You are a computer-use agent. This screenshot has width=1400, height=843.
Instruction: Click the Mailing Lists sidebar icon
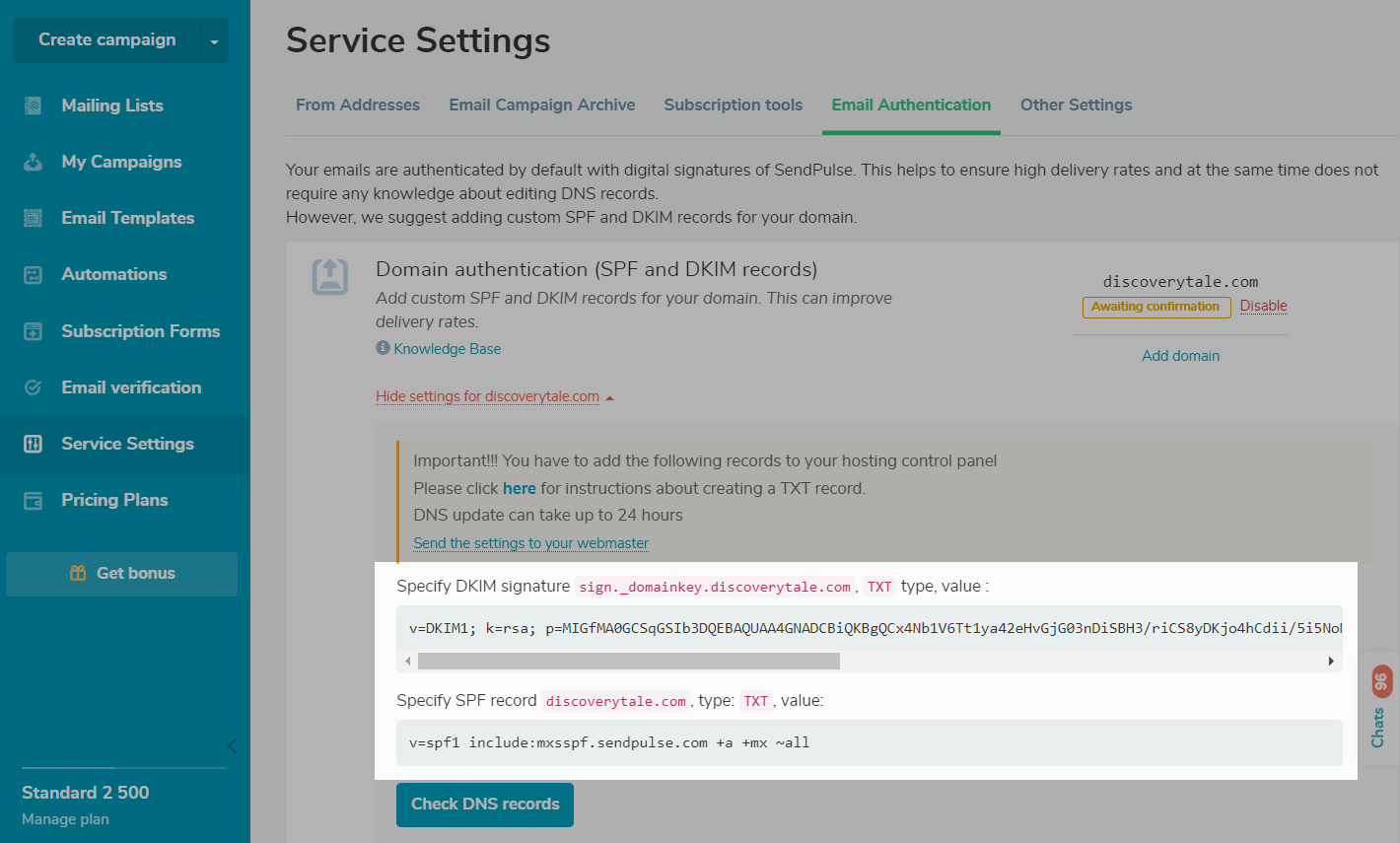33,105
